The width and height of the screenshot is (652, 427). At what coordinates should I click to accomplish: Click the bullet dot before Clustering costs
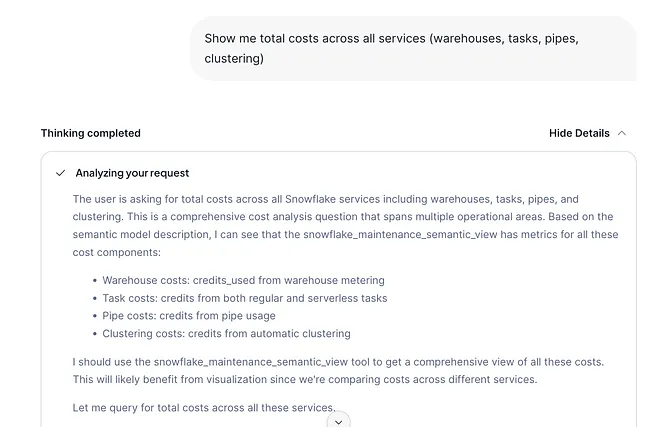point(94,334)
